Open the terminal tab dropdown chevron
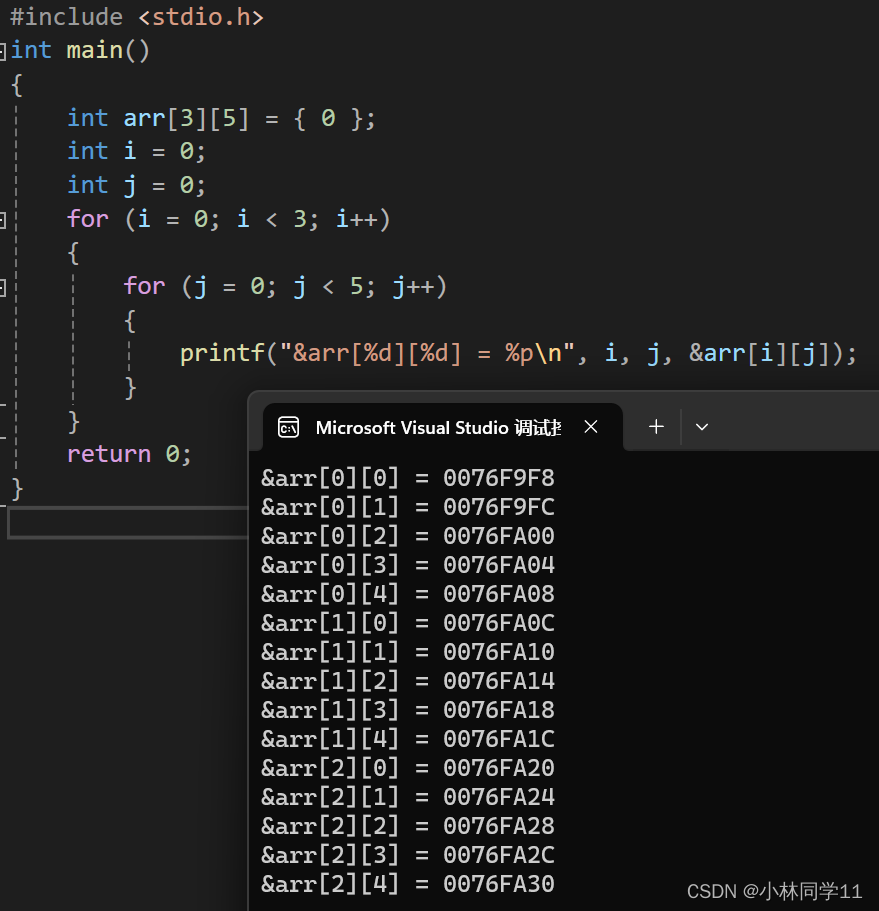879x911 pixels. pyautogui.click(x=701, y=427)
